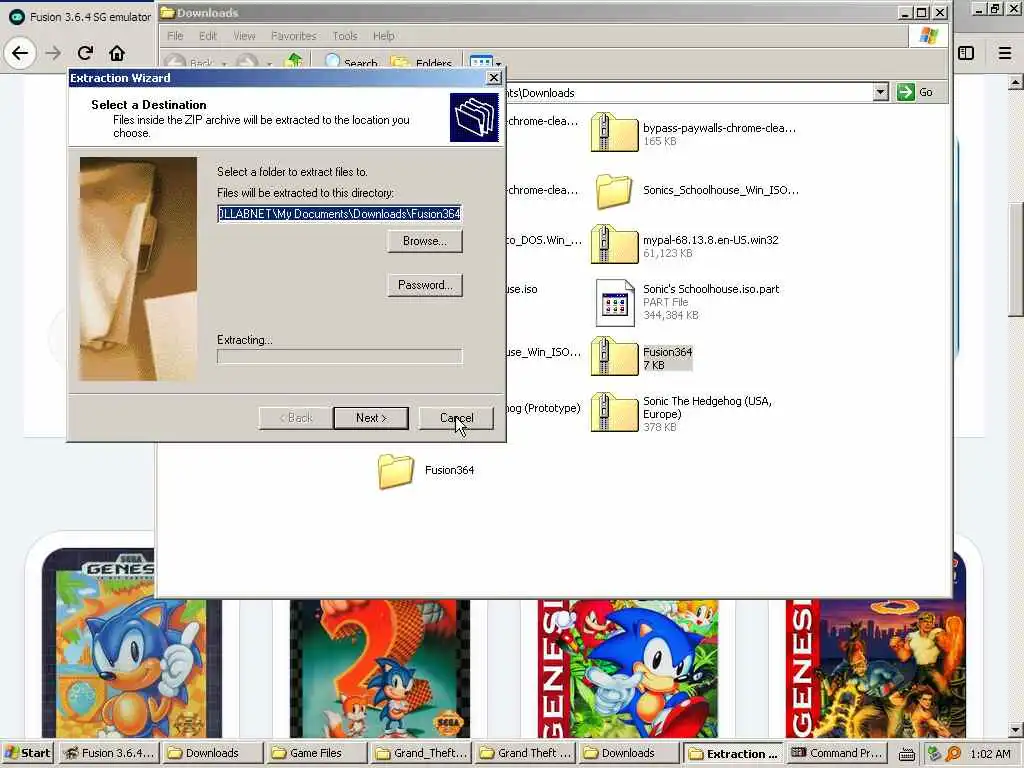
Task: Switch to Grand_Theft taskbar item
Action: click(x=419, y=753)
